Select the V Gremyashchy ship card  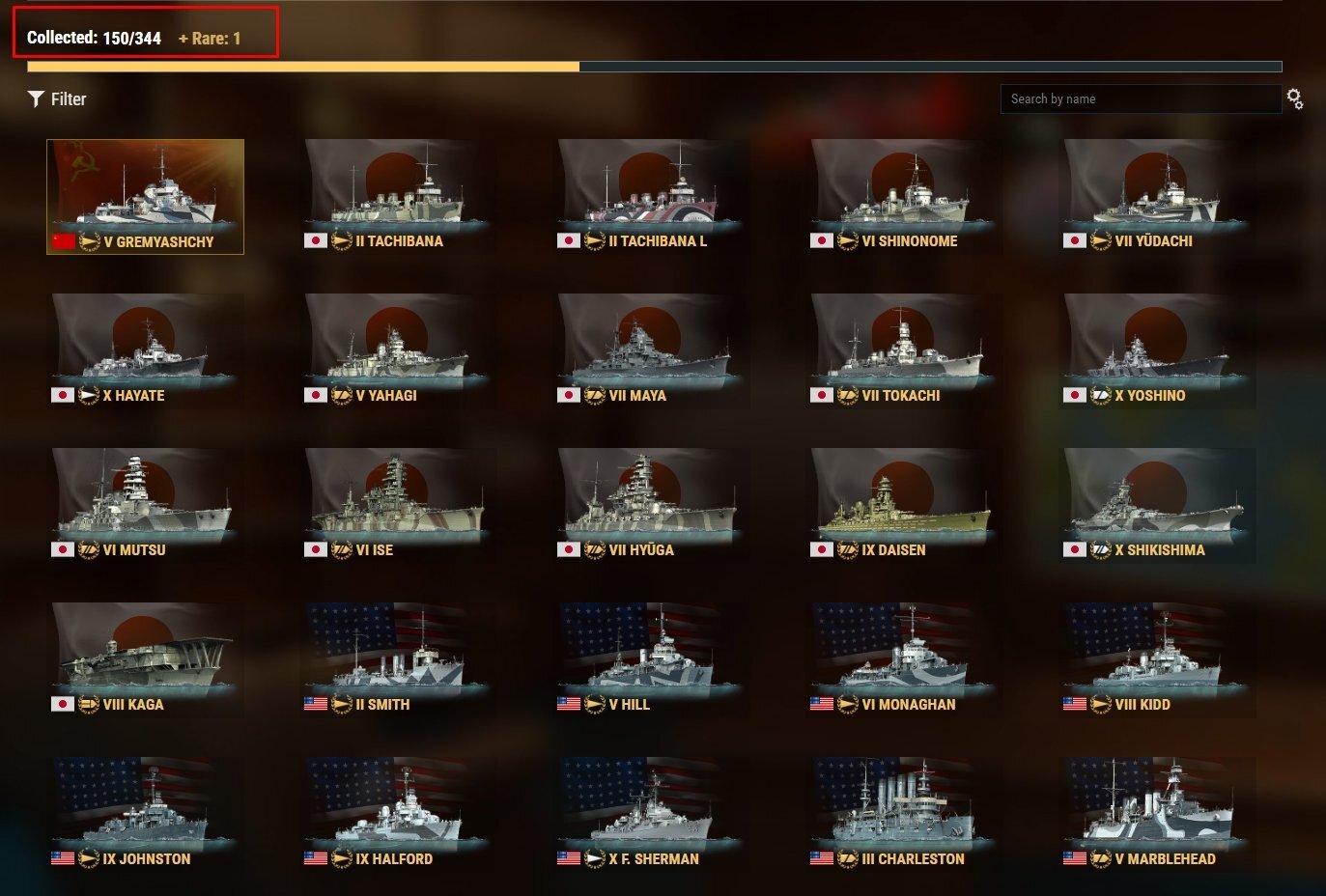tap(145, 197)
